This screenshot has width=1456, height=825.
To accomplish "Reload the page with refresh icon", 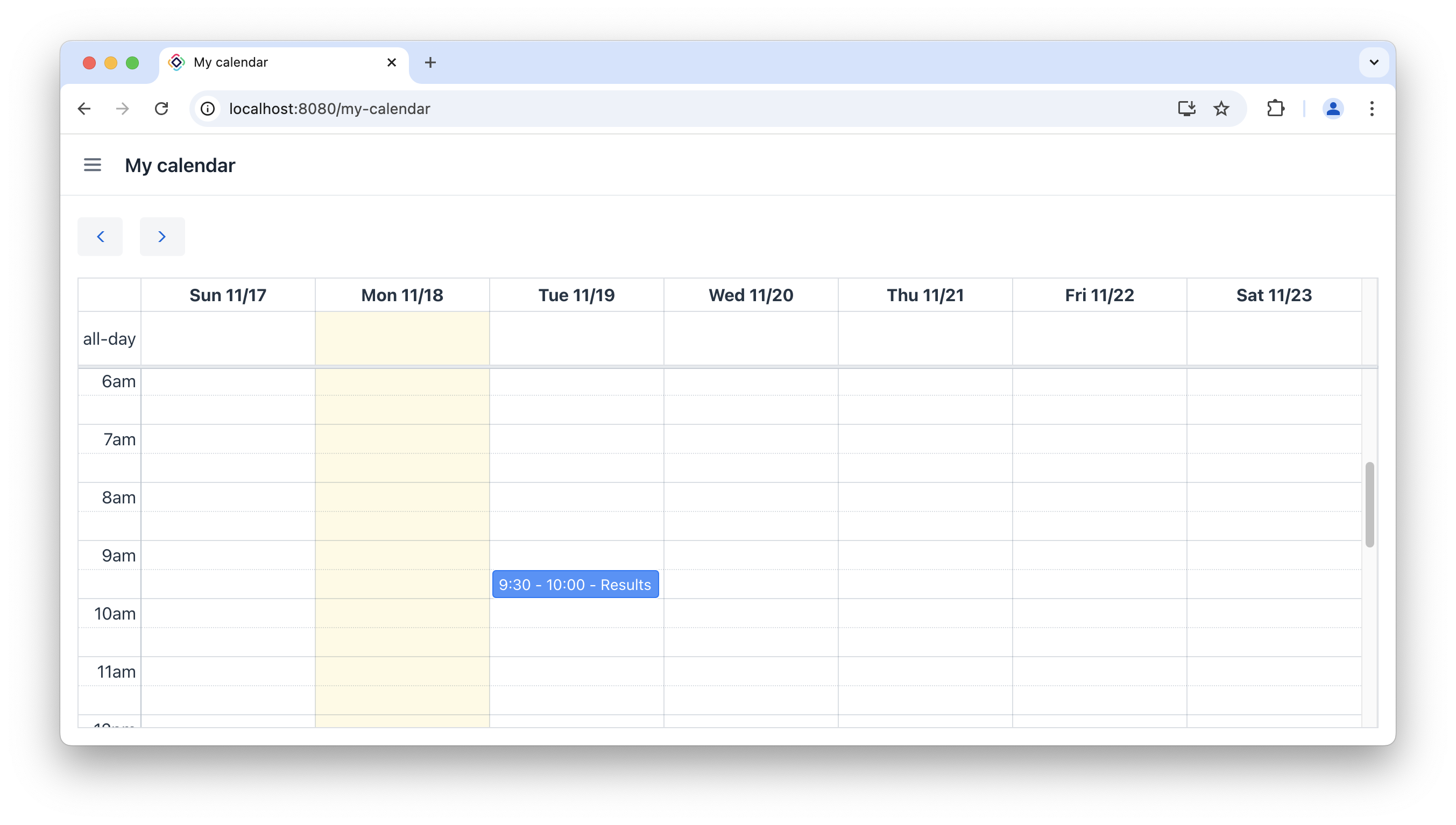I will (x=161, y=109).
